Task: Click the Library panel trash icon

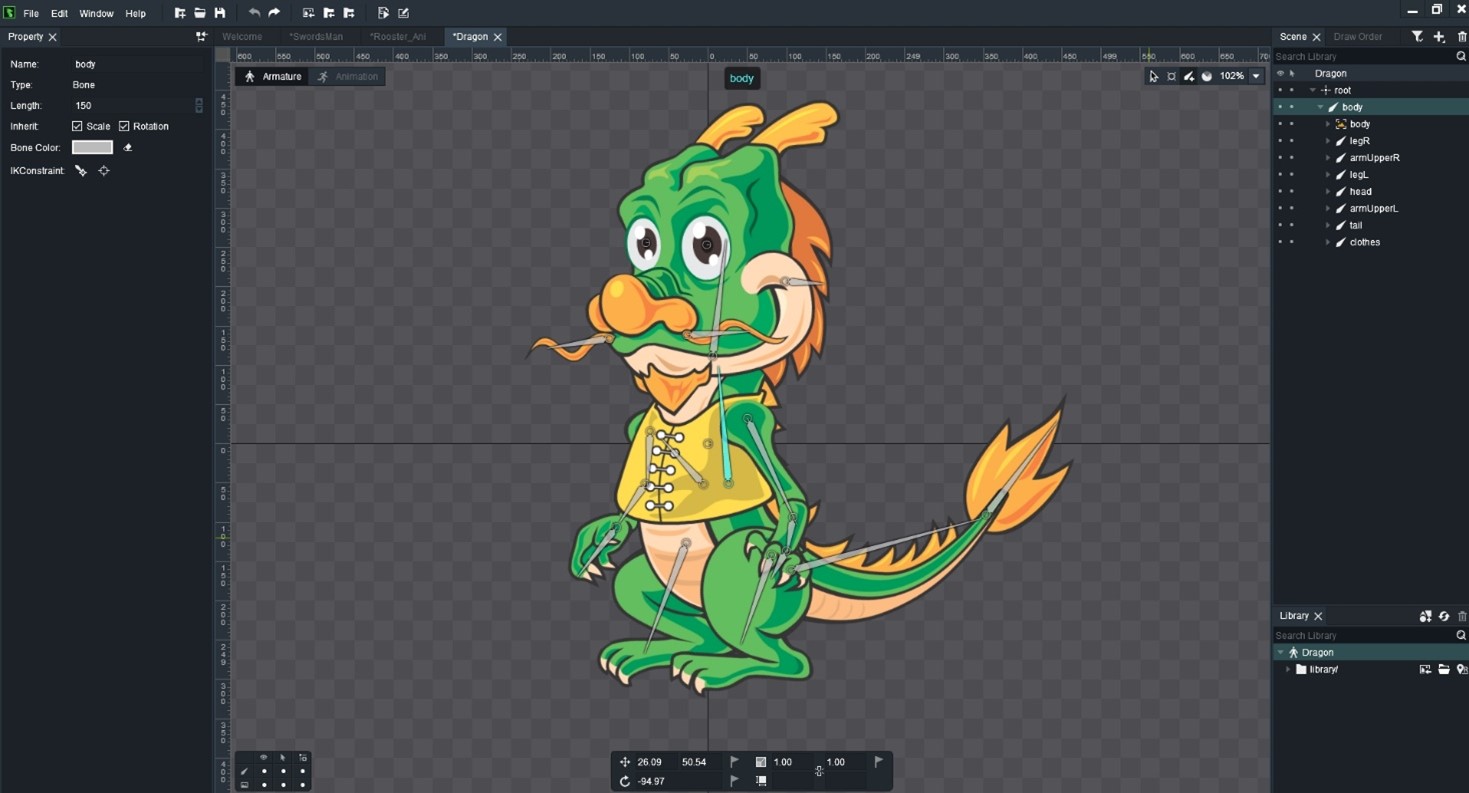Action: point(1462,616)
